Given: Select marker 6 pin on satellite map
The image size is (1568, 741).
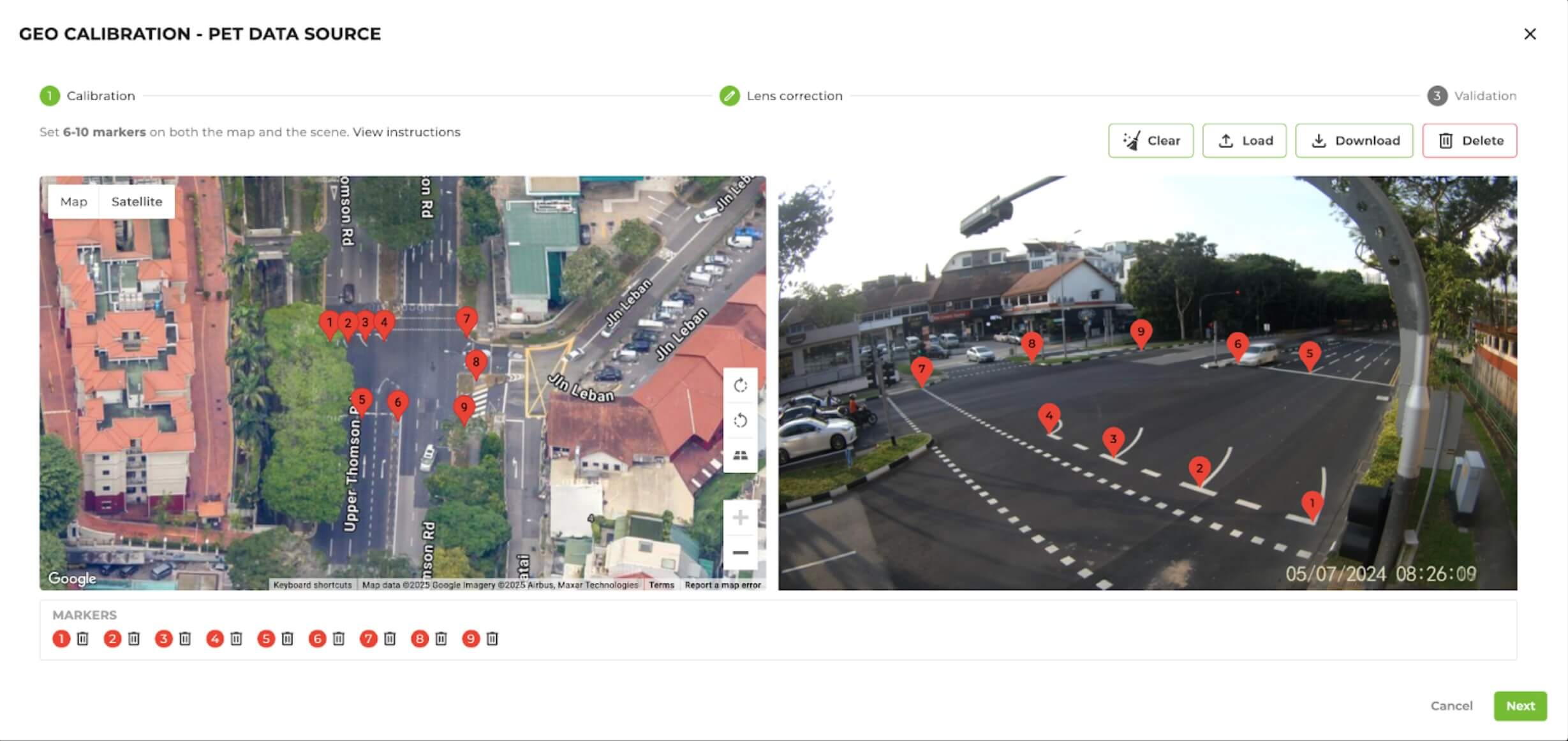Looking at the screenshot, I should pyautogui.click(x=398, y=404).
